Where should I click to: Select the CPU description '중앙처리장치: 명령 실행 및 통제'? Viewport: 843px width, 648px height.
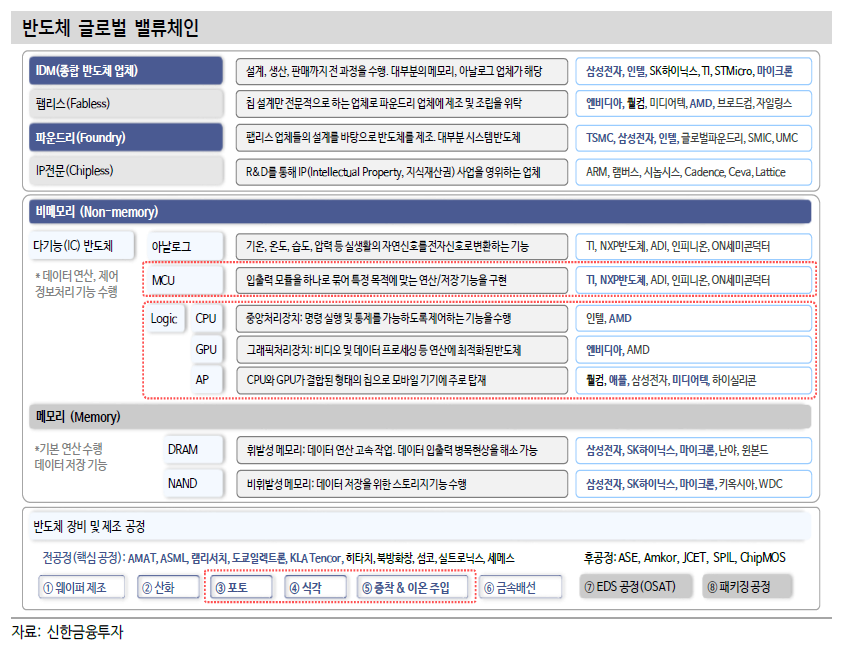coord(402,319)
